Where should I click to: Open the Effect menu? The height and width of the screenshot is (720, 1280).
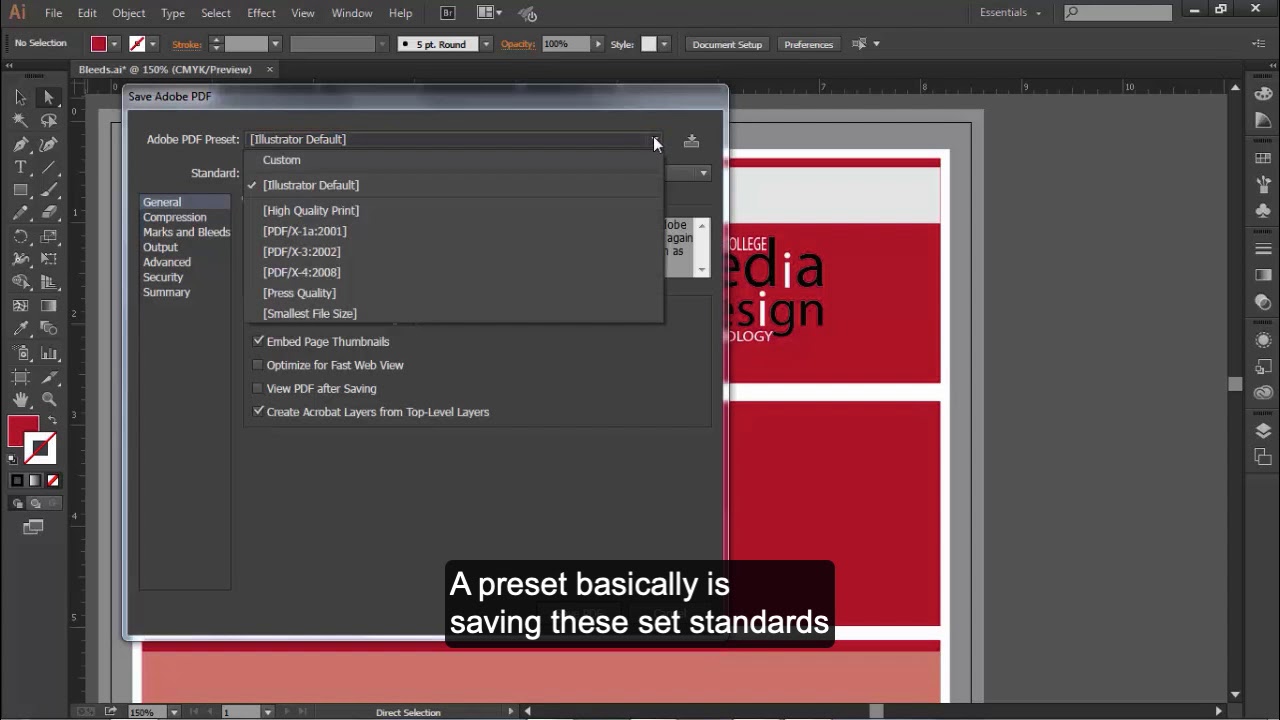pos(261,13)
